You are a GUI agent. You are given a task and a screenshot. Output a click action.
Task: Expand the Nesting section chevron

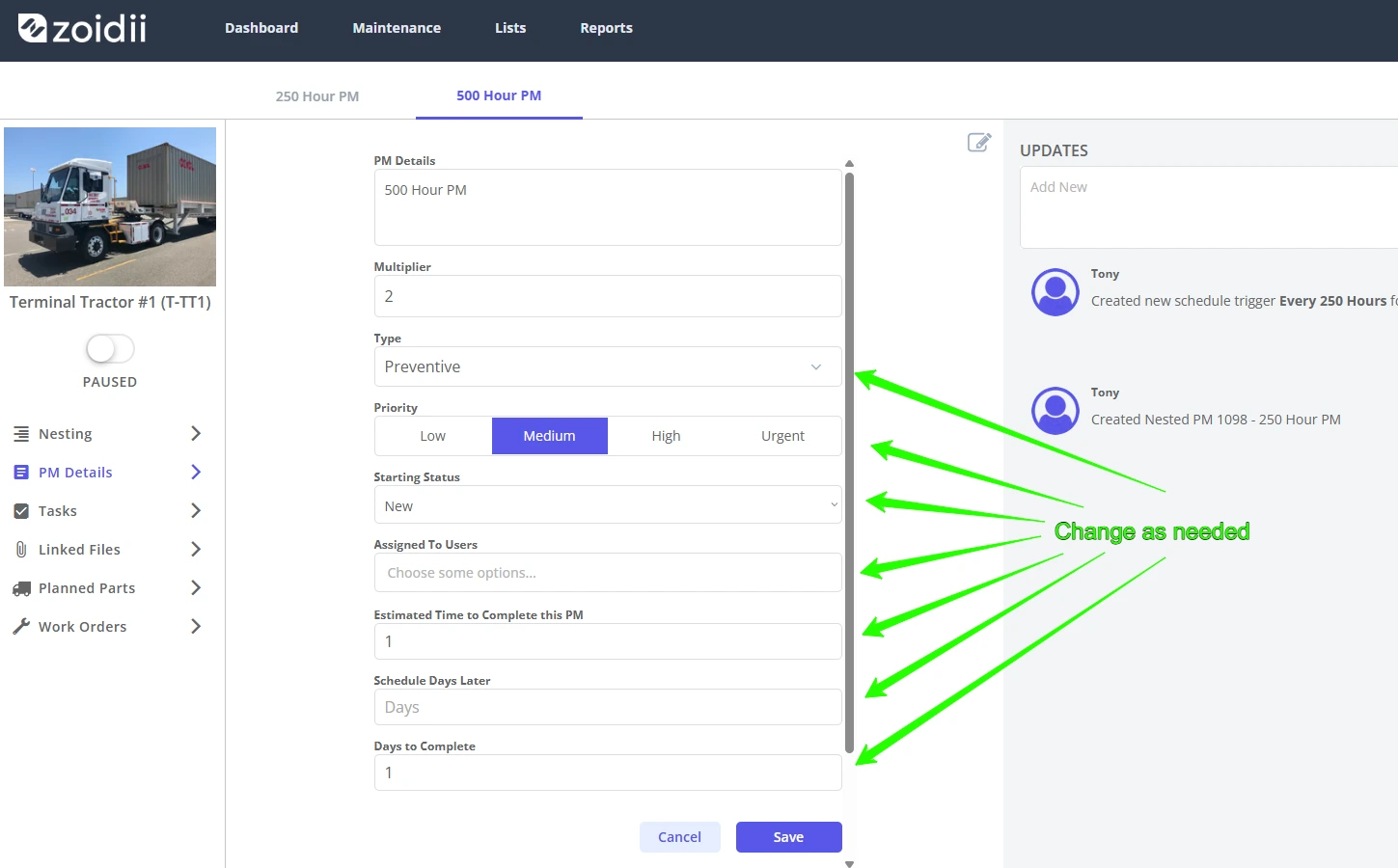click(196, 434)
